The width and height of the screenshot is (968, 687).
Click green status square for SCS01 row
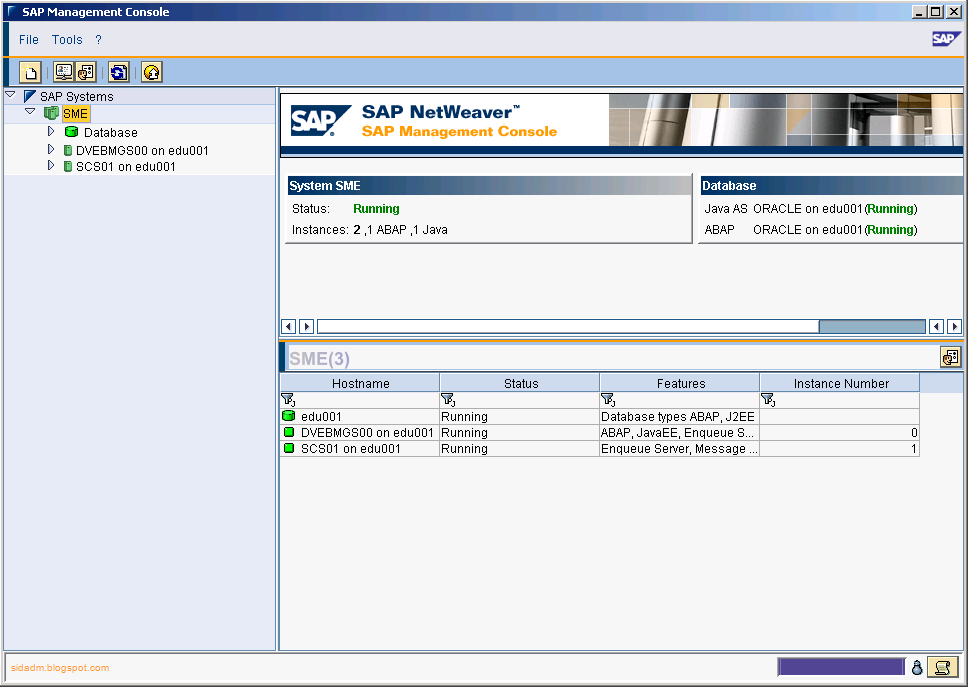pyautogui.click(x=289, y=448)
